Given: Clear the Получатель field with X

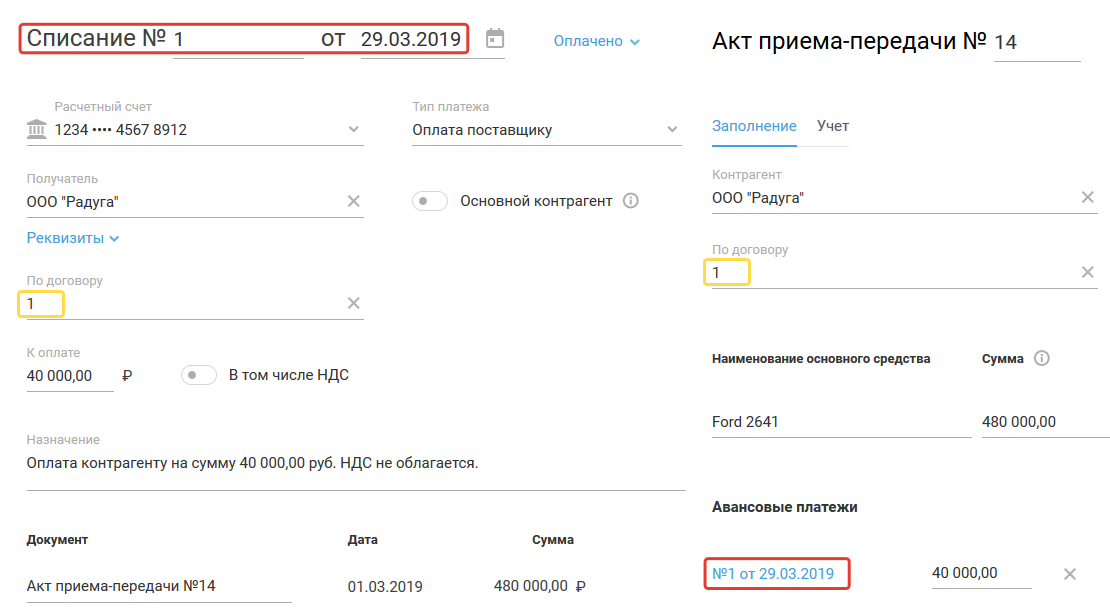Looking at the screenshot, I should tap(353, 201).
